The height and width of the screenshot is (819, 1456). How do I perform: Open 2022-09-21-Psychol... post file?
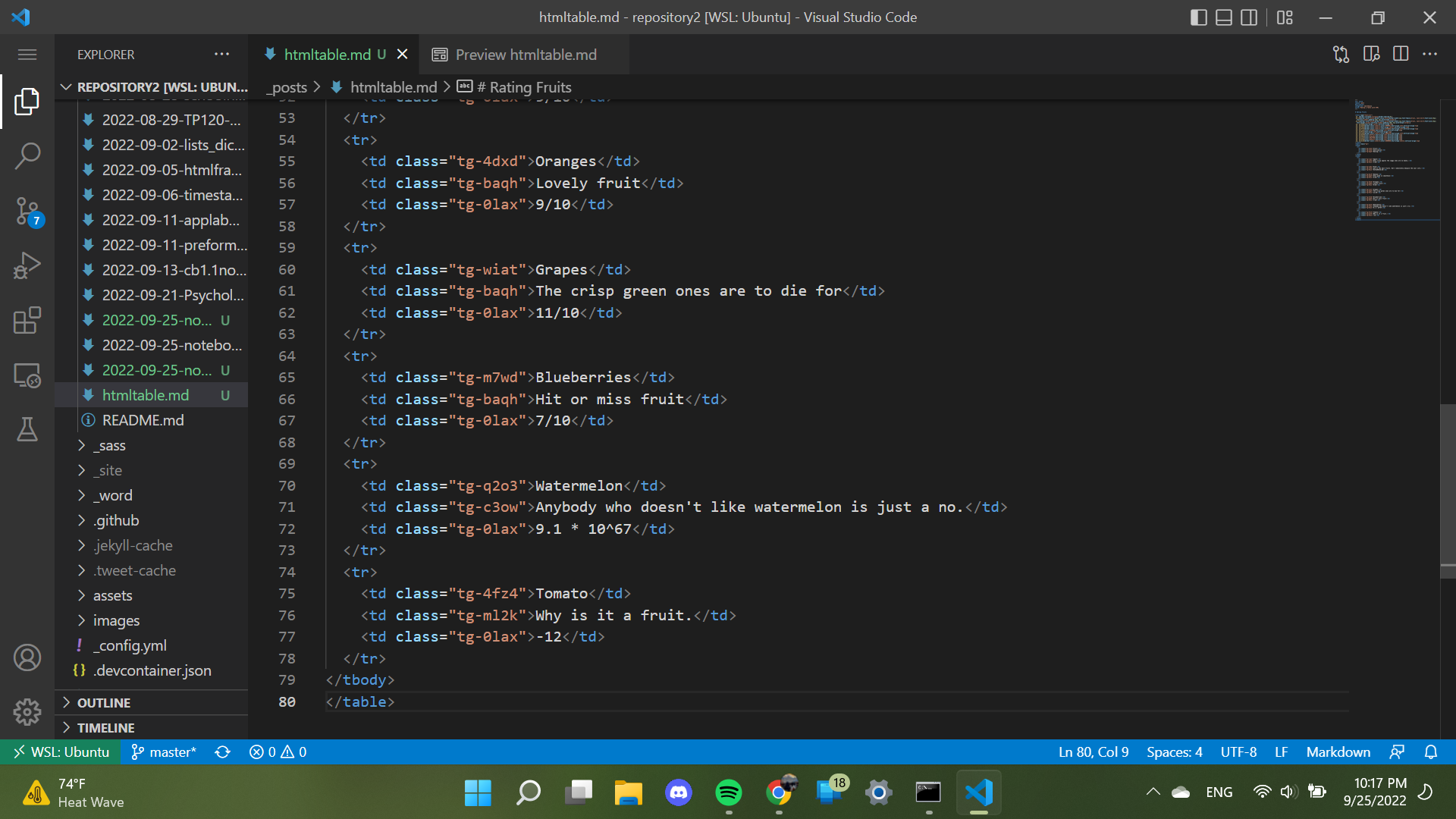pyautogui.click(x=152, y=295)
